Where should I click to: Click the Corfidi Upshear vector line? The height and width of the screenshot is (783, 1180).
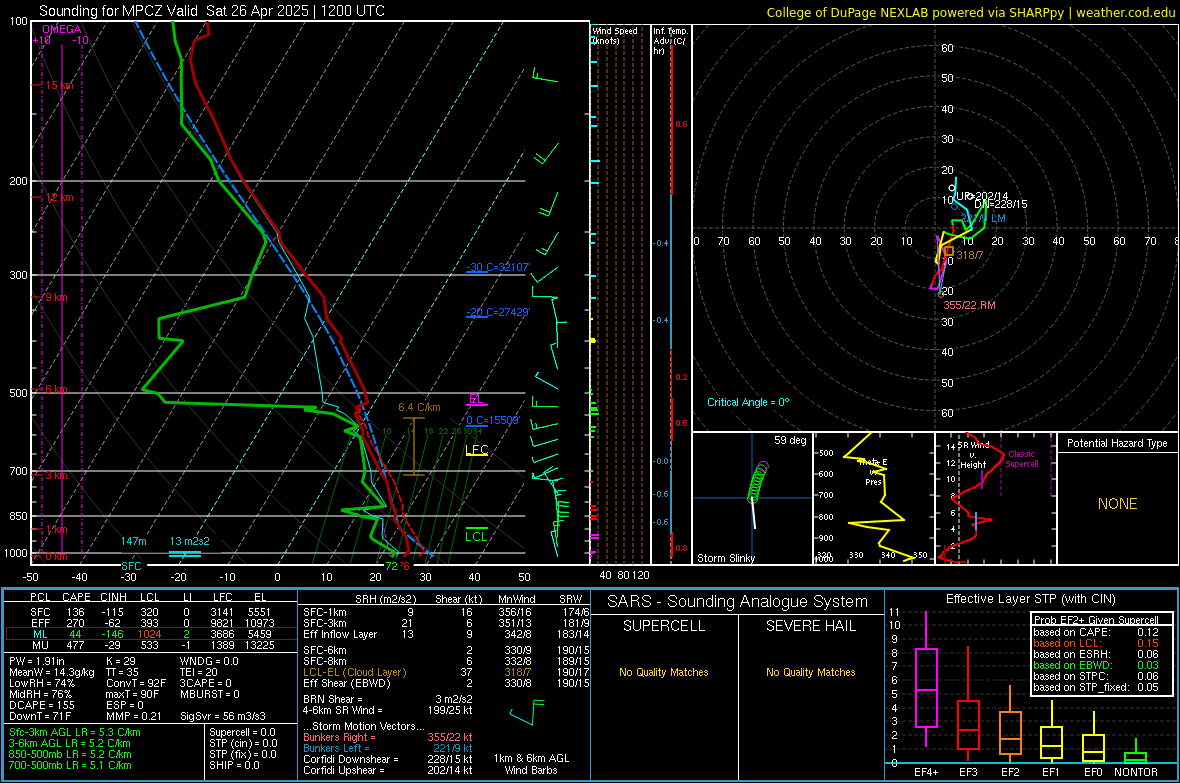[388, 770]
